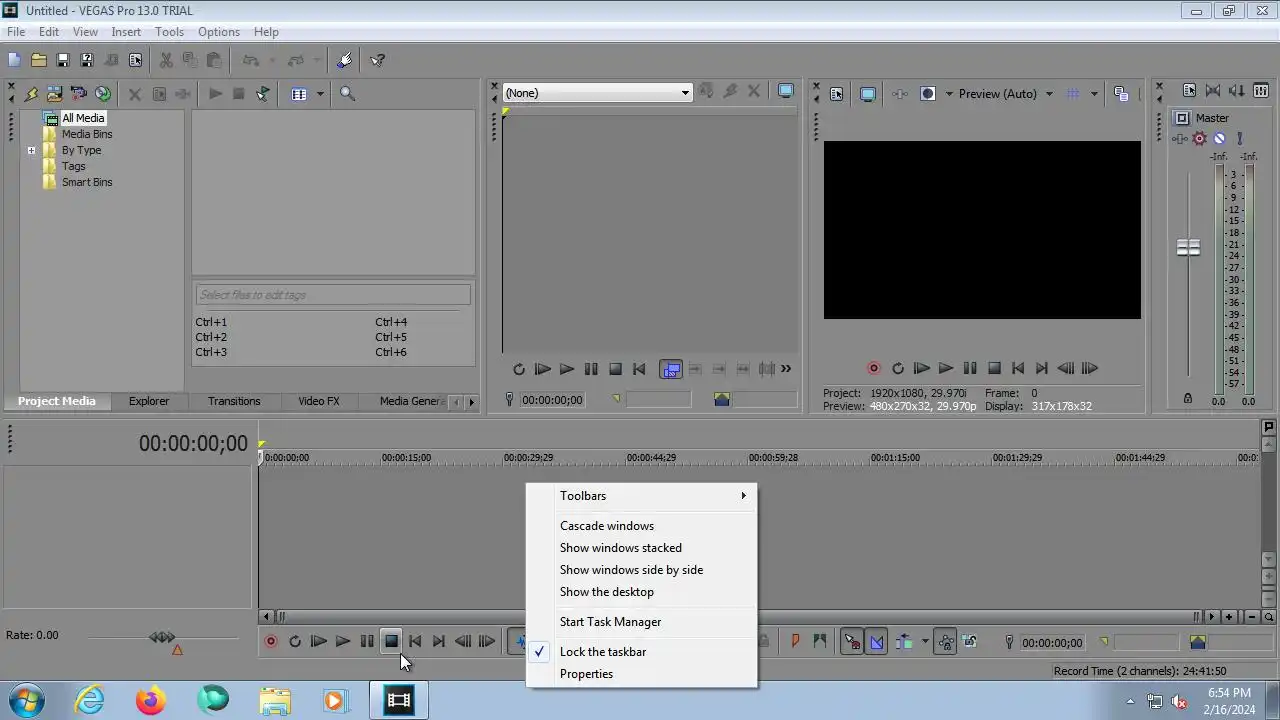Uncheck Lock the taskbar
Viewport: 1280px width, 720px height.
pos(642,652)
